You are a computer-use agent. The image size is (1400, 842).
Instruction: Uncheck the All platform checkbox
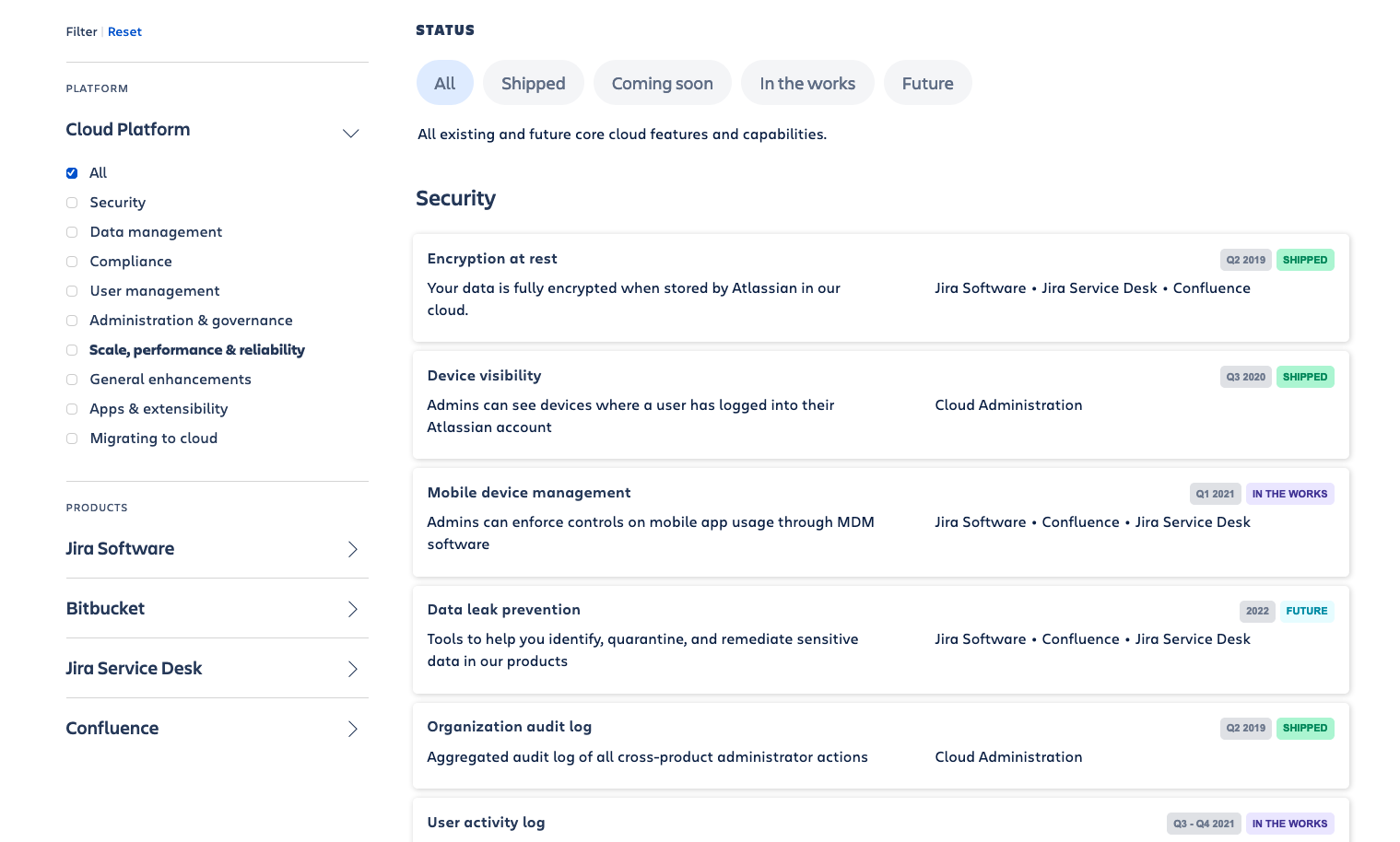coord(72,173)
